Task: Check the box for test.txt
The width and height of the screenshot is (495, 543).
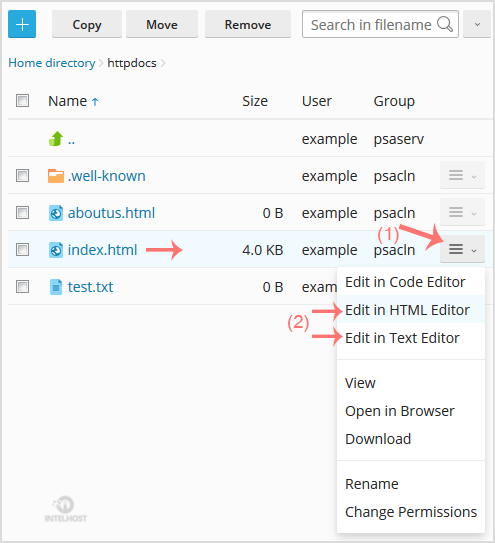Action: pos(23,287)
